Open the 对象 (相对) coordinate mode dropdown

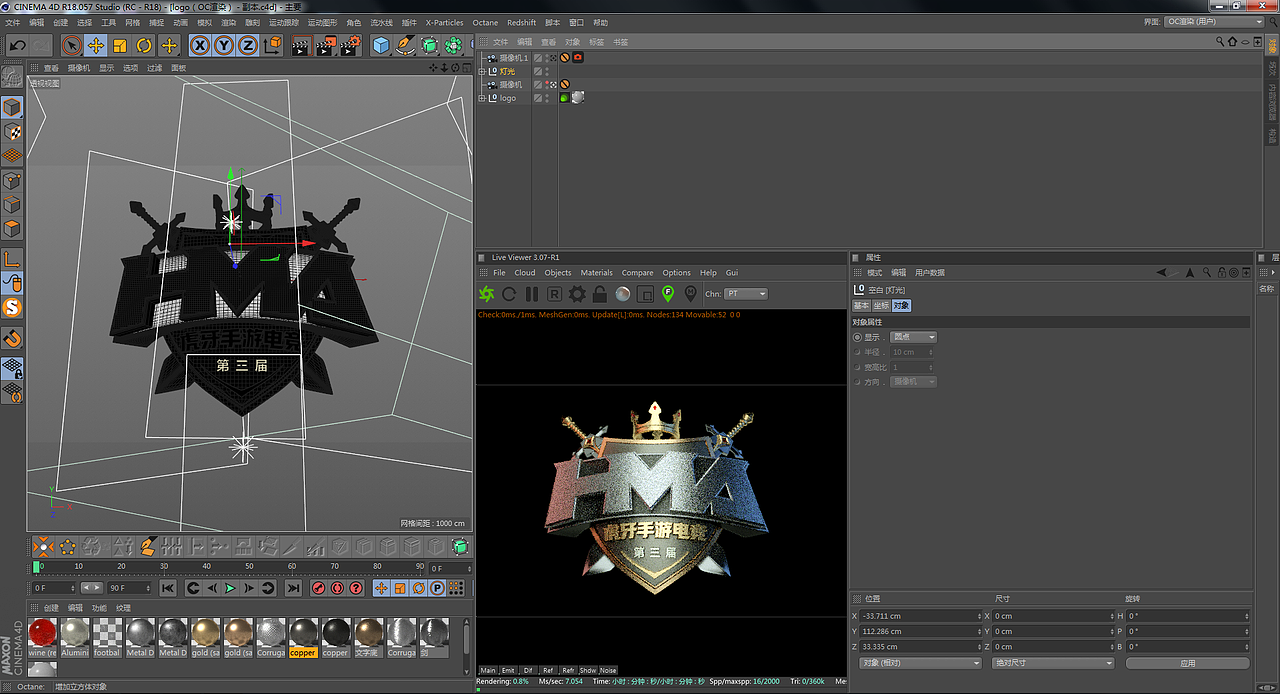[921, 663]
